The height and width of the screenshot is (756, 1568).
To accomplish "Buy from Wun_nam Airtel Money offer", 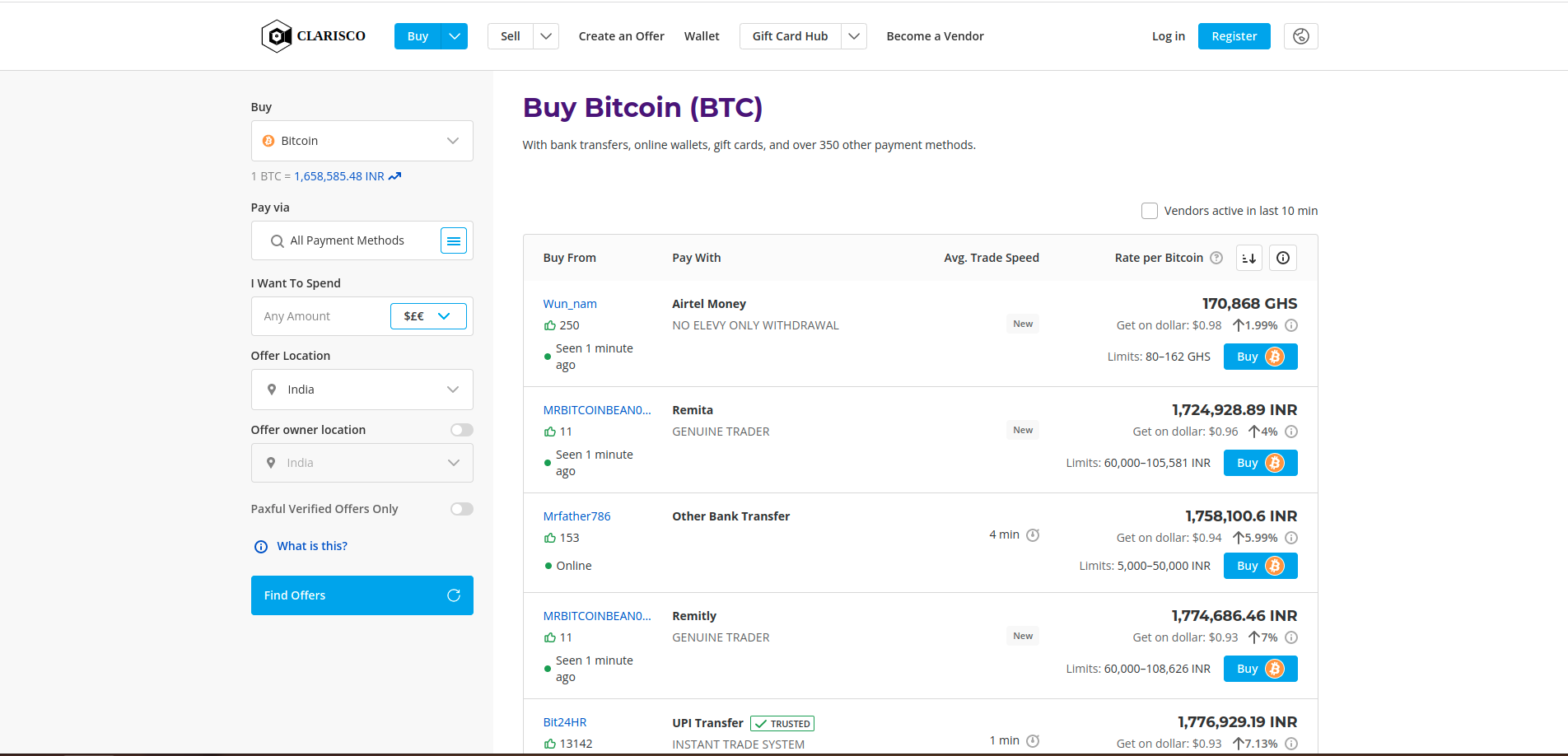I will click(x=1261, y=357).
